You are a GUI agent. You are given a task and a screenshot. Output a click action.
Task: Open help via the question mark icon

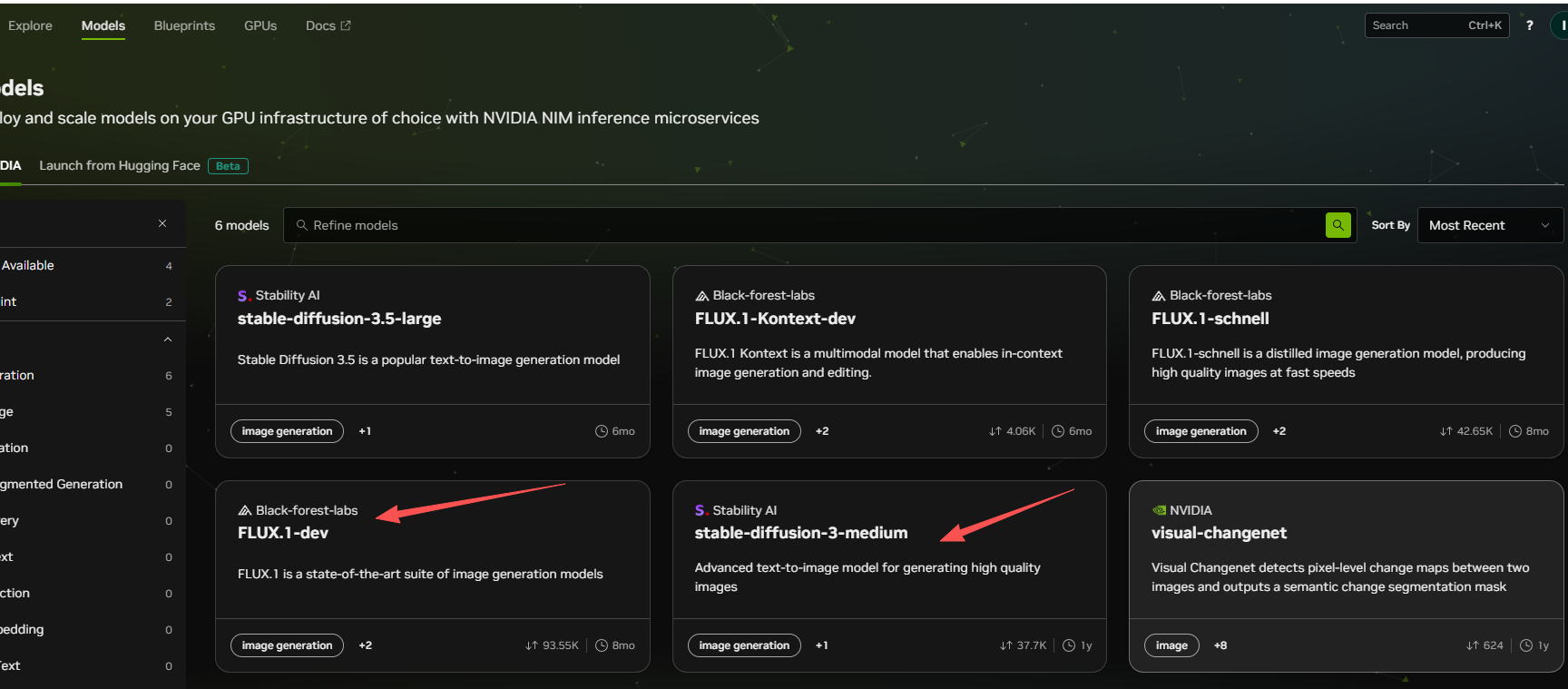[1530, 25]
